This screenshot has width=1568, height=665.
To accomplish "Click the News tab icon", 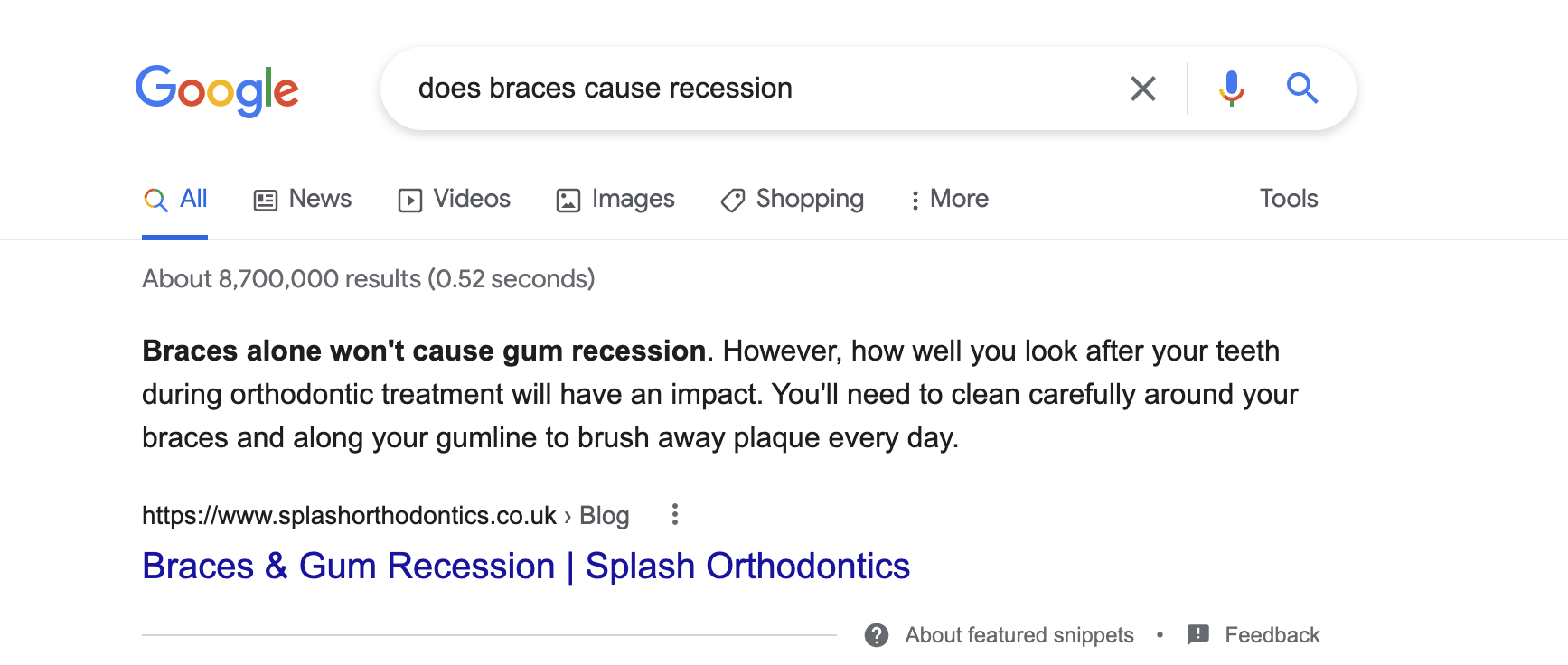I will (266, 200).
